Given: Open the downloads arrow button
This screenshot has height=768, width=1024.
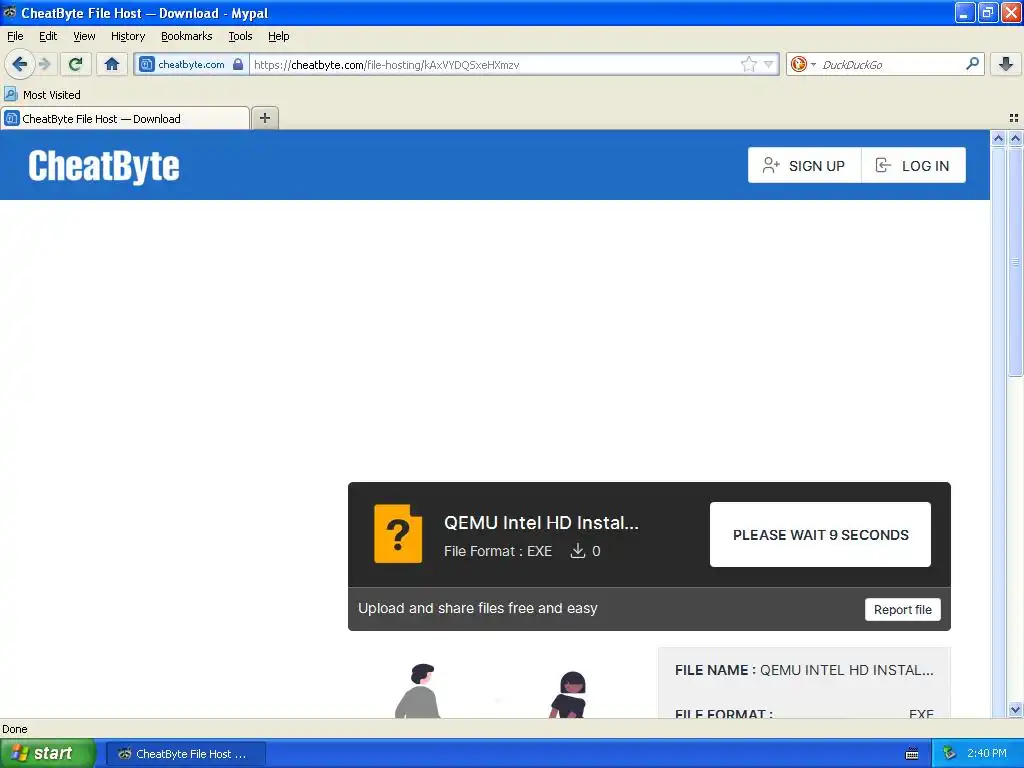Looking at the screenshot, I should tap(1006, 64).
